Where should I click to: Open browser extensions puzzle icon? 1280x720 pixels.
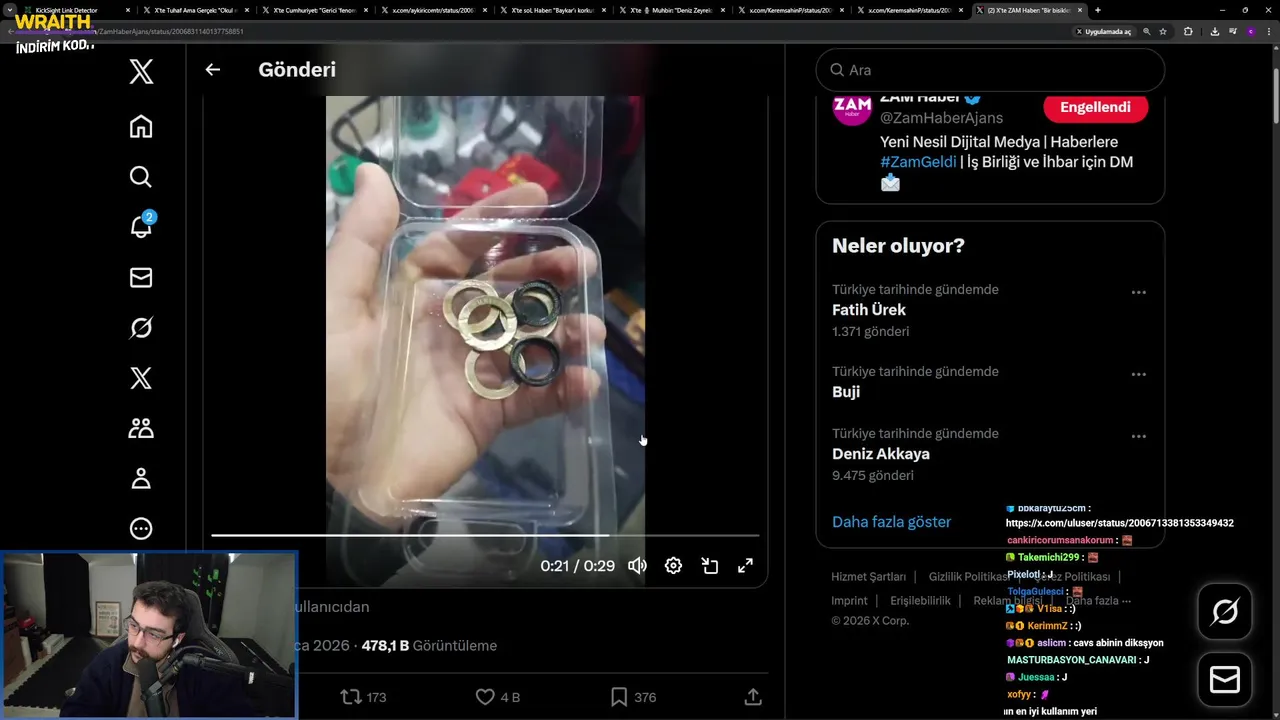pyautogui.click(x=1188, y=31)
